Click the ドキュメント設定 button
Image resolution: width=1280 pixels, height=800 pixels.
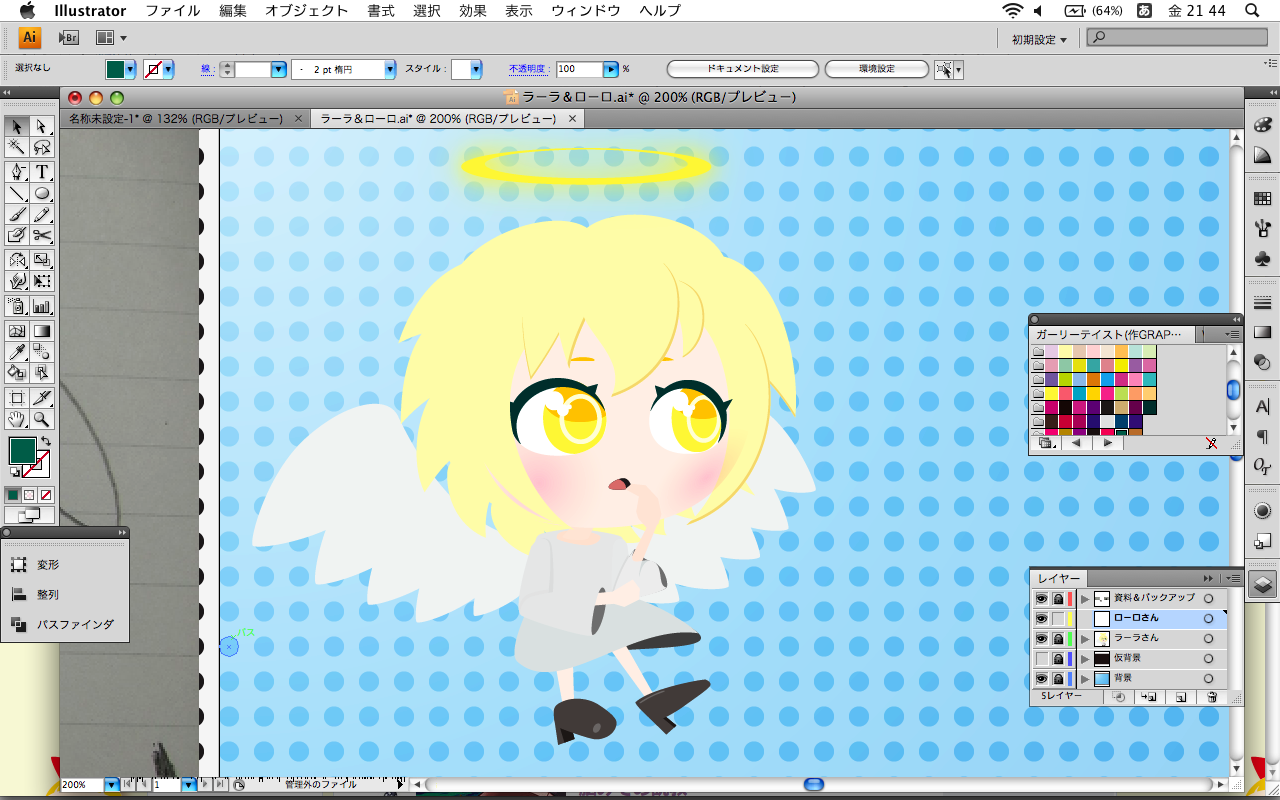(x=743, y=69)
